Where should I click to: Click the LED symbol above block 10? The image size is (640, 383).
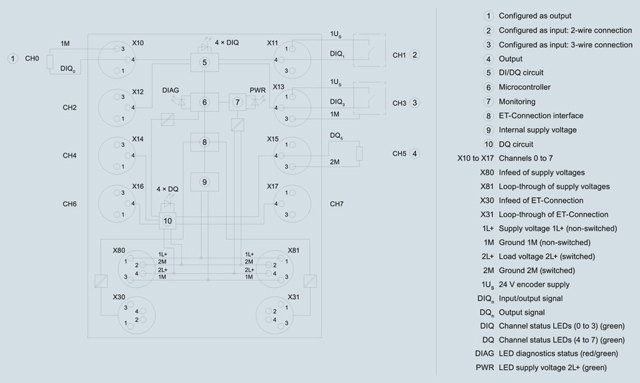tap(168, 203)
